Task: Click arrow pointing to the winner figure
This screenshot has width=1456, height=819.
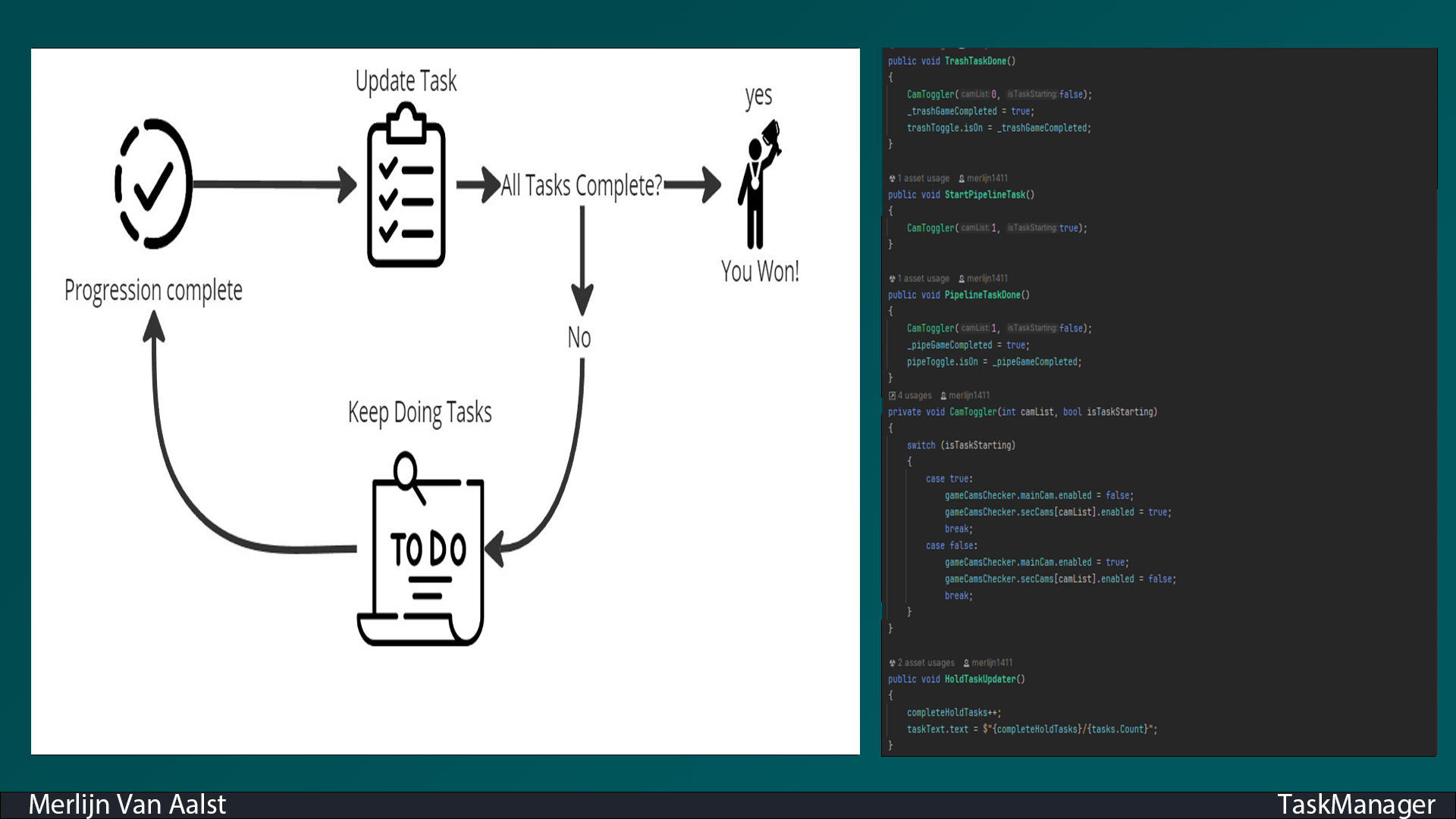Action: coord(693,184)
